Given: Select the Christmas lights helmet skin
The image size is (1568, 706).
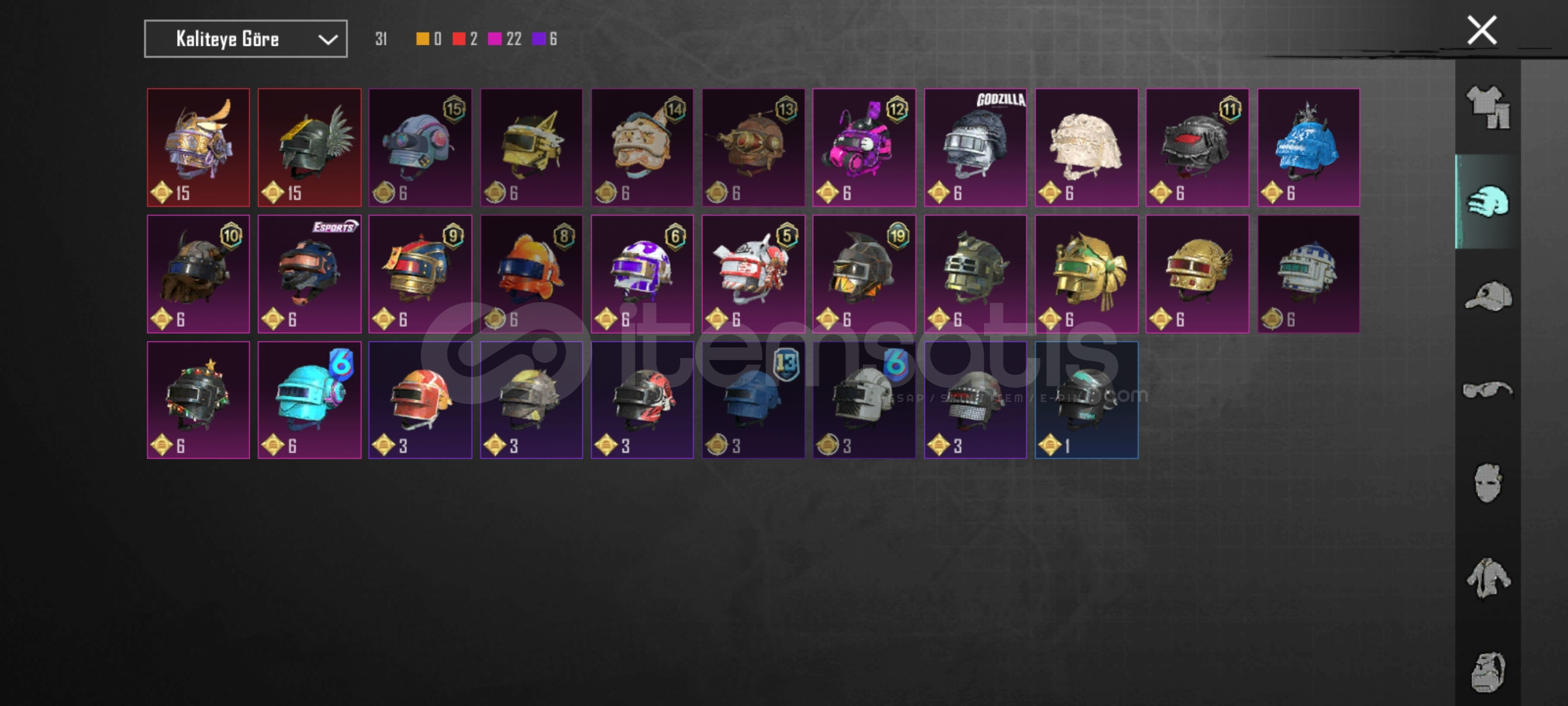Looking at the screenshot, I should tap(198, 400).
